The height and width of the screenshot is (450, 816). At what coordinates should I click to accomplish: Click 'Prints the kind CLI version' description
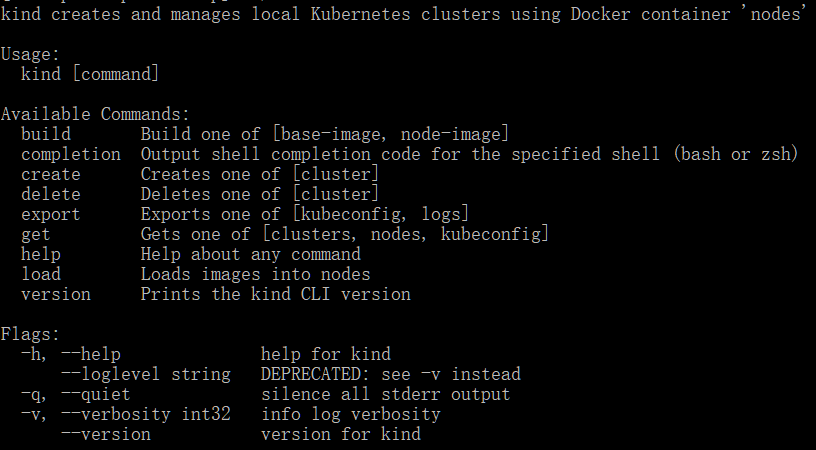pyautogui.click(x=275, y=294)
